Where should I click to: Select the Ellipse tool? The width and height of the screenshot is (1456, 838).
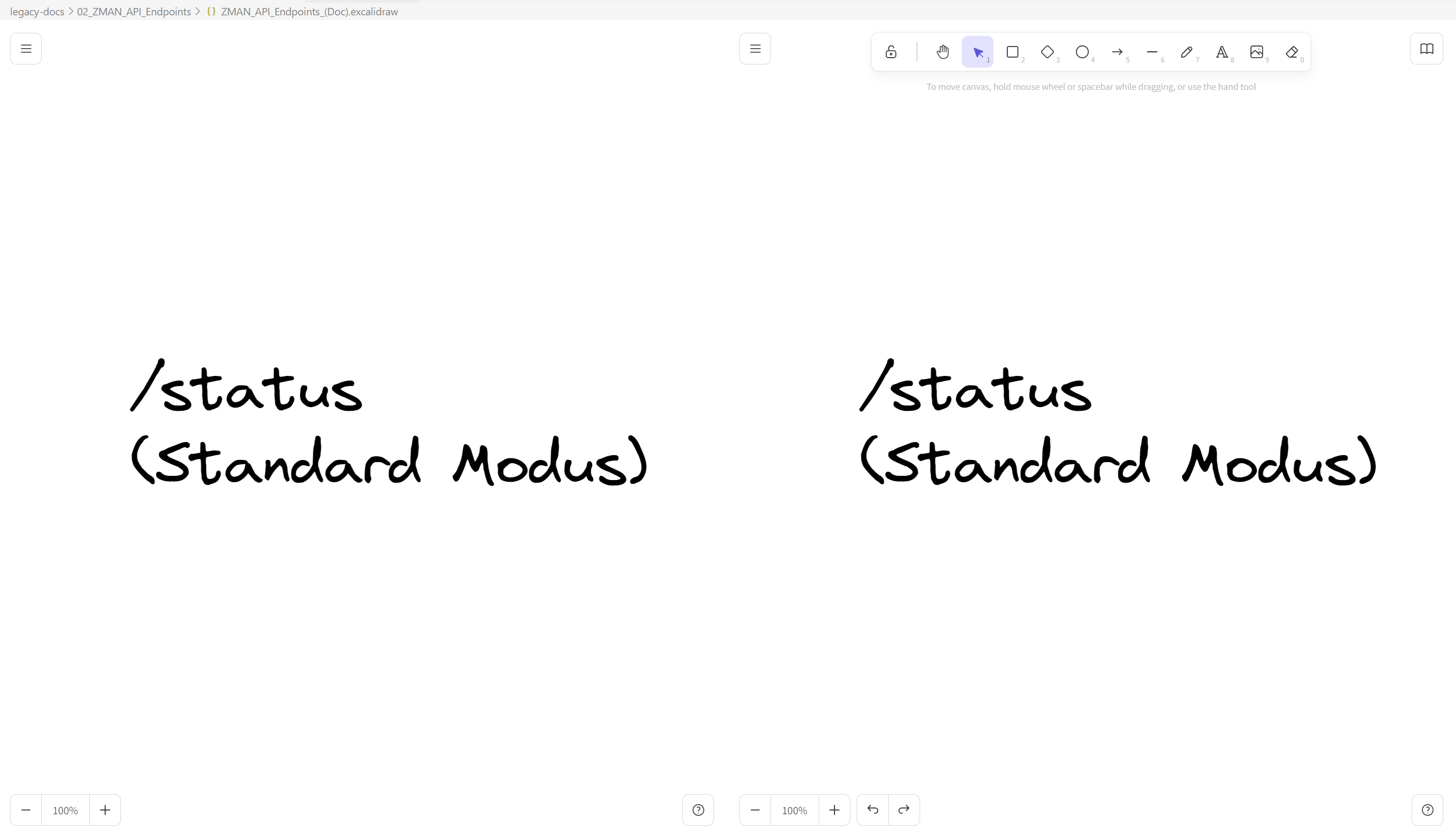coord(1082,52)
